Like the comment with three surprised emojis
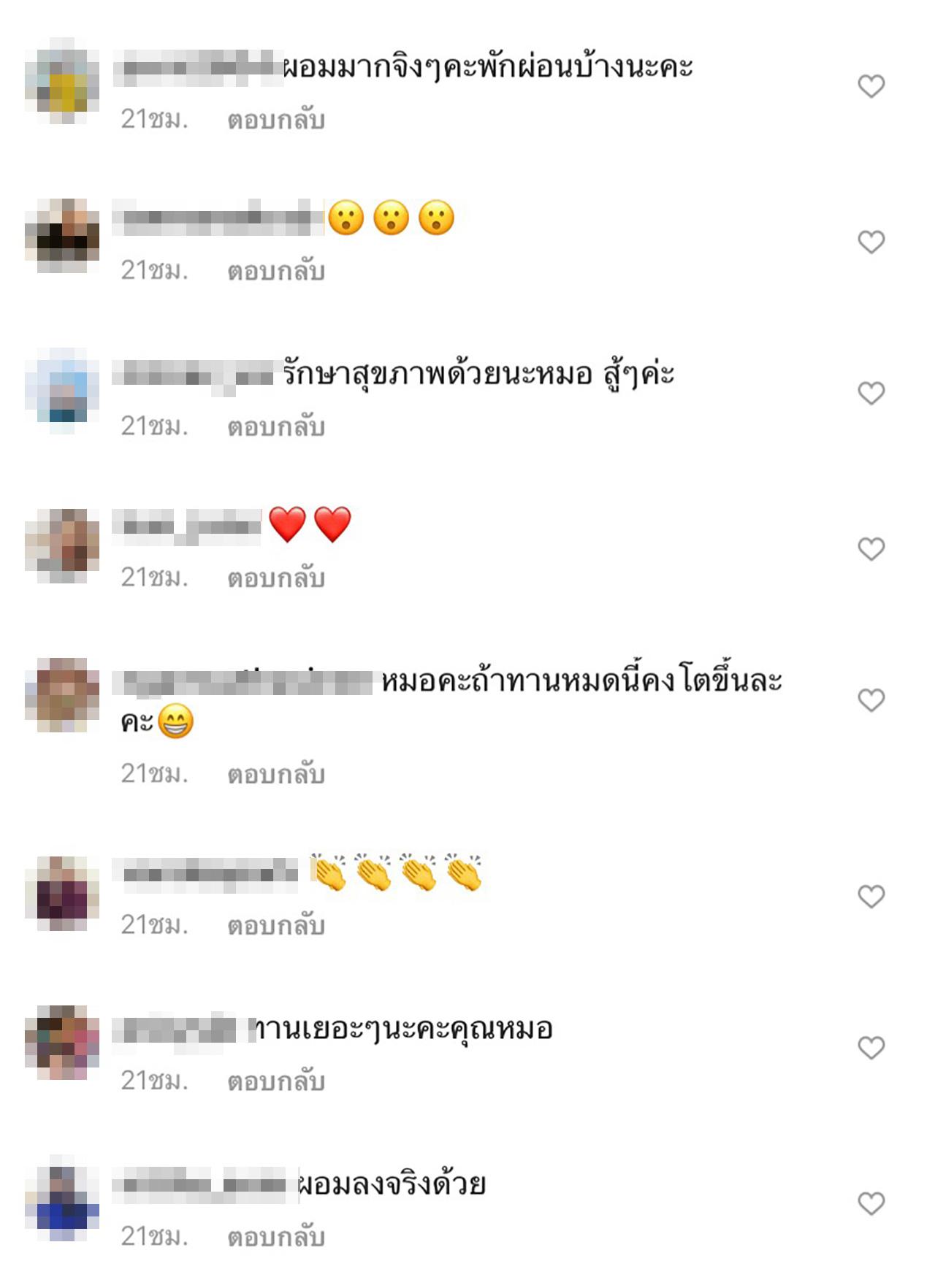Viewport: 935px width, 1288px height. click(871, 242)
